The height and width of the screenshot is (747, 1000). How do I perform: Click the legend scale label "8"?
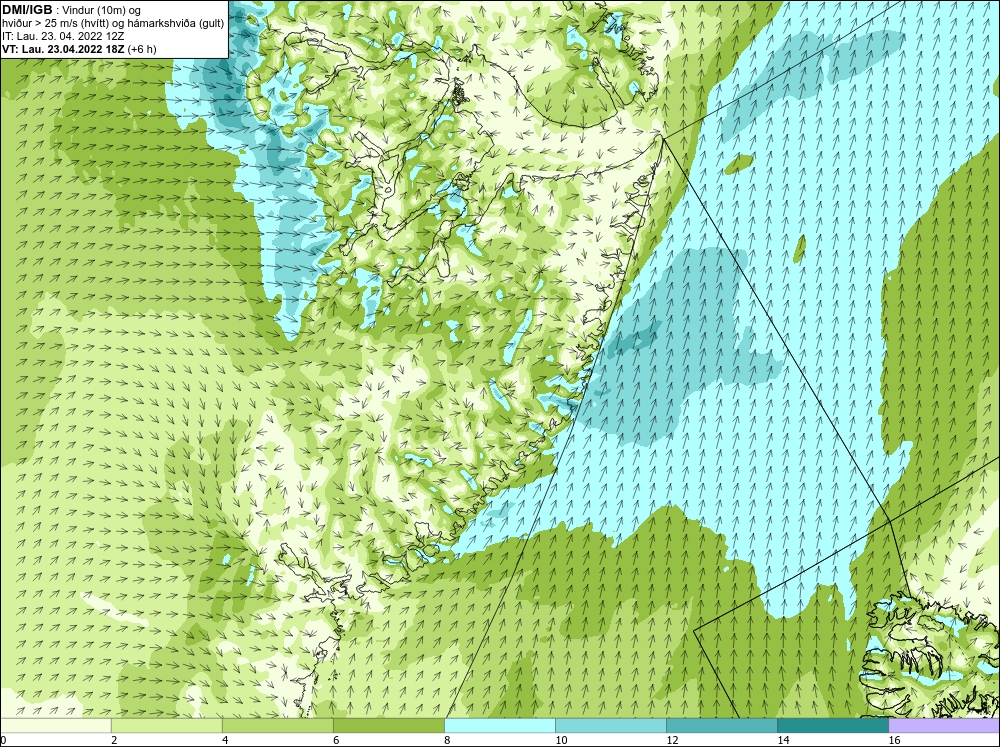(447, 740)
